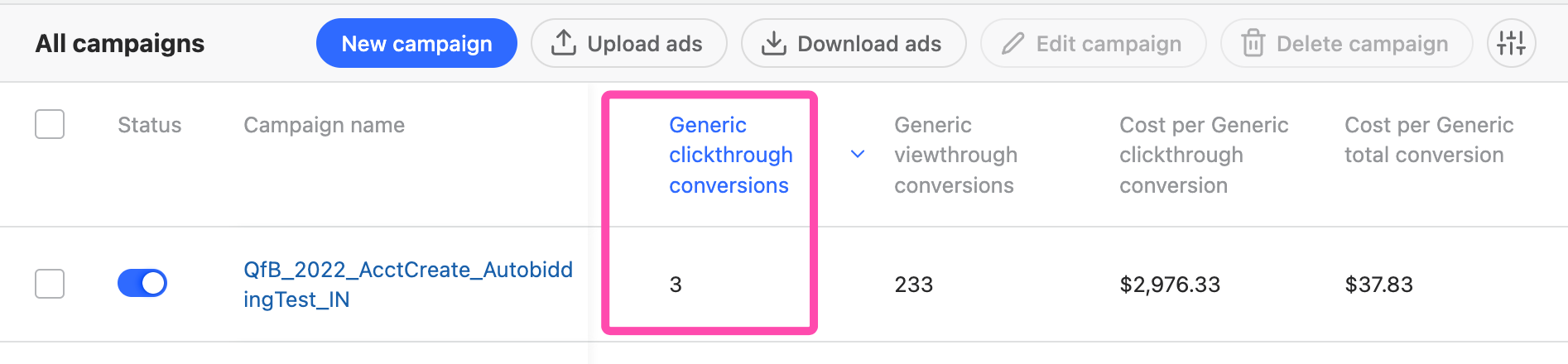Select the $2,976.33 cost cell
The height and width of the screenshot is (364, 1568).
(1170, 285)
